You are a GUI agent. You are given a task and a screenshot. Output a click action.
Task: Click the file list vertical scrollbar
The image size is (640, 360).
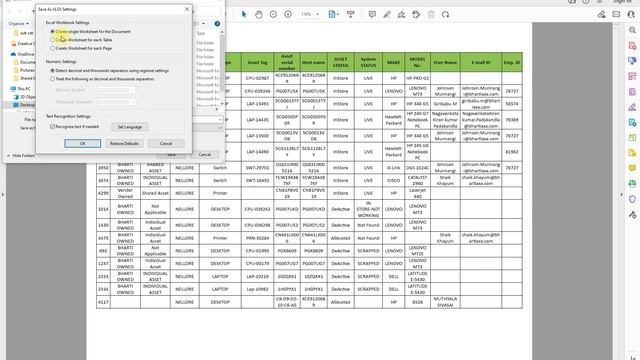coord(222,68)
